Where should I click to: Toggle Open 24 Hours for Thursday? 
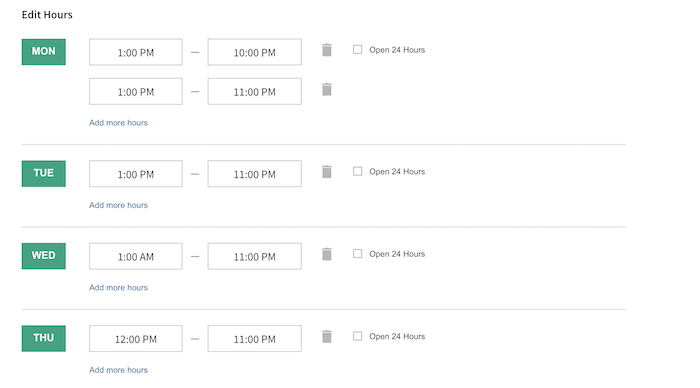click(x=358, y=336)
